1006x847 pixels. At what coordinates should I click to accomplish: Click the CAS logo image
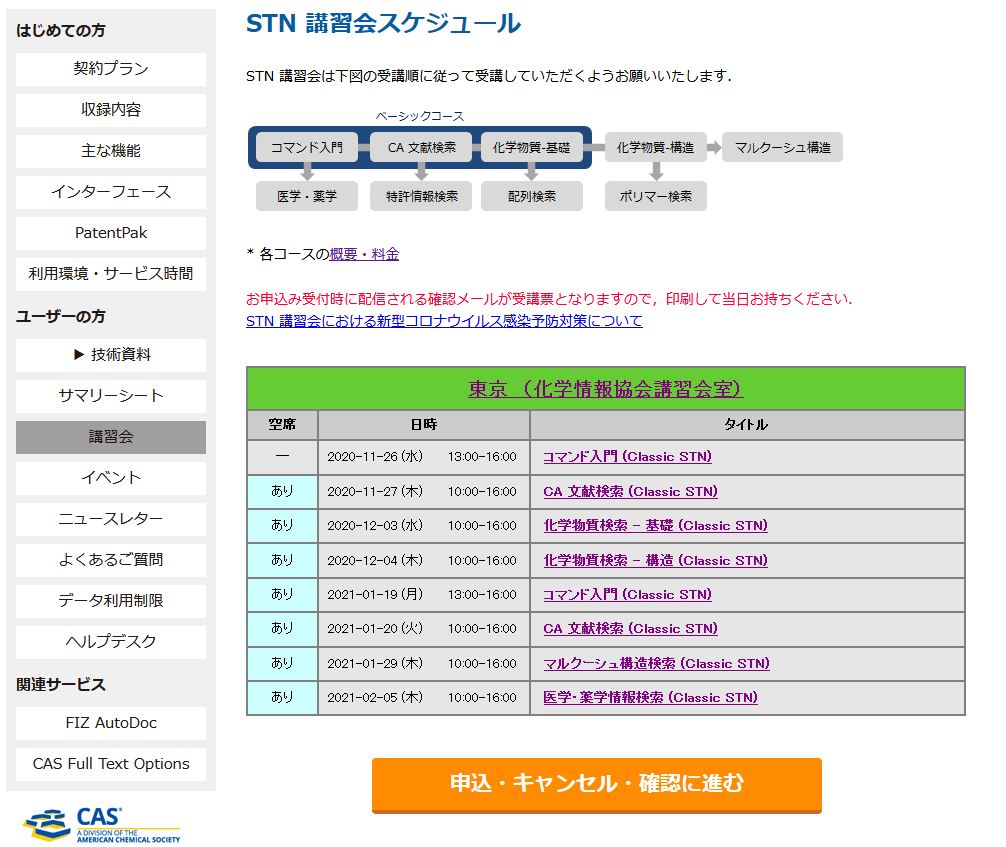[x=103, y=825]
